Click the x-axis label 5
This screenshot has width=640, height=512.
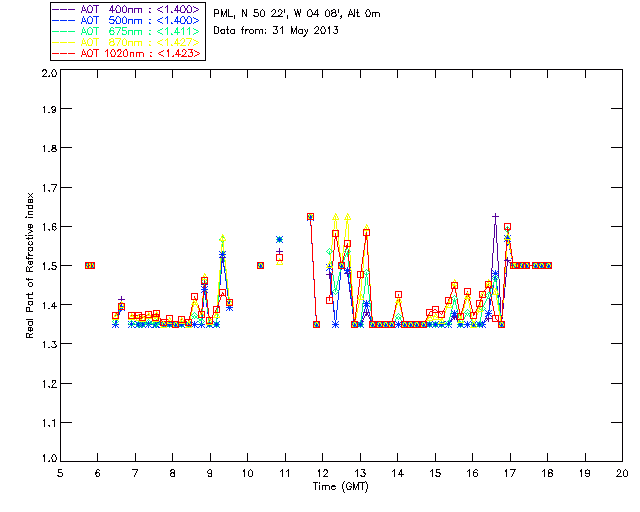pyautogui.click(x=60, y=474)
